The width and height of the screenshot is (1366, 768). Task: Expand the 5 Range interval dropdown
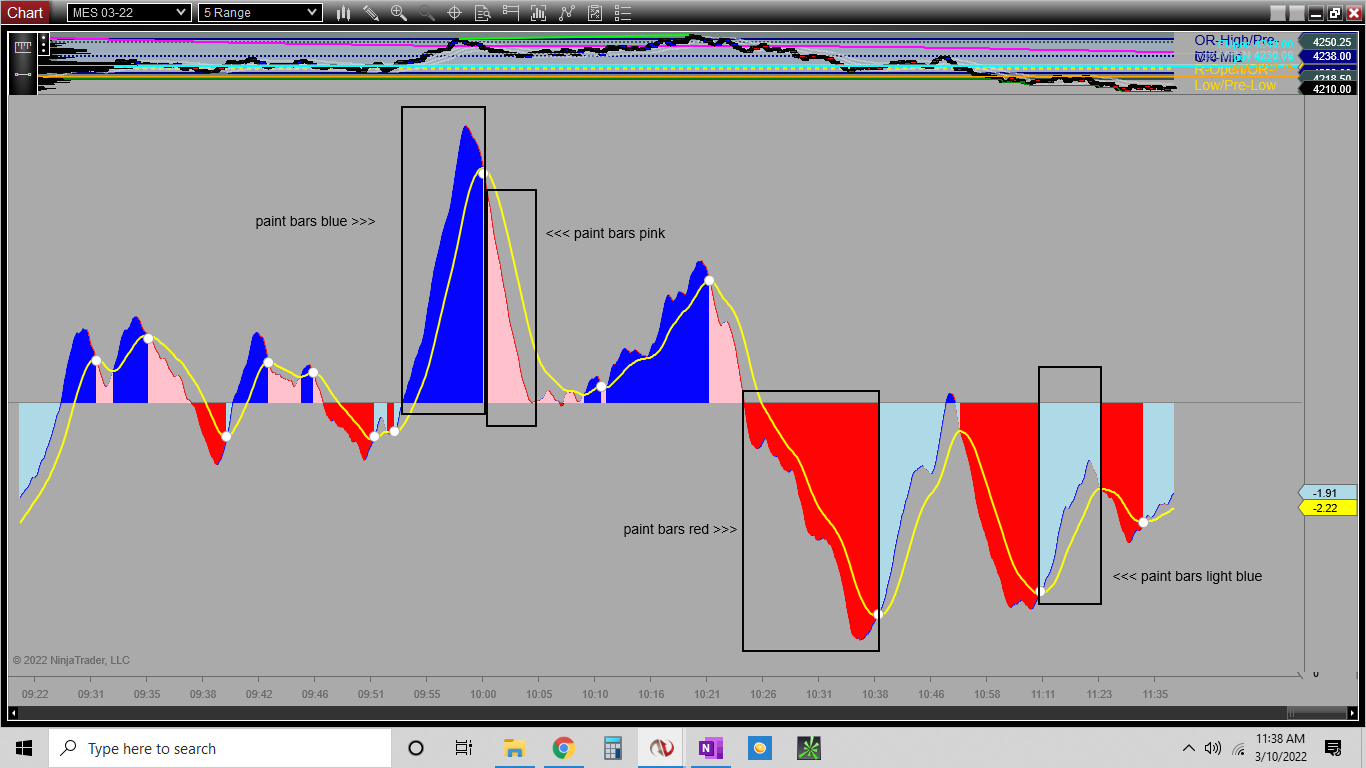click(x=260, y=13)
